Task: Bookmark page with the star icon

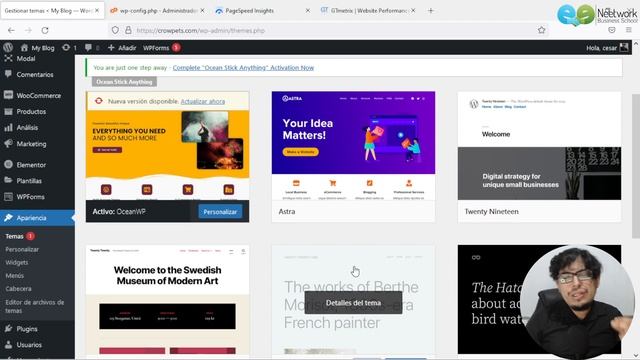Action: click(x=541, y=30)
